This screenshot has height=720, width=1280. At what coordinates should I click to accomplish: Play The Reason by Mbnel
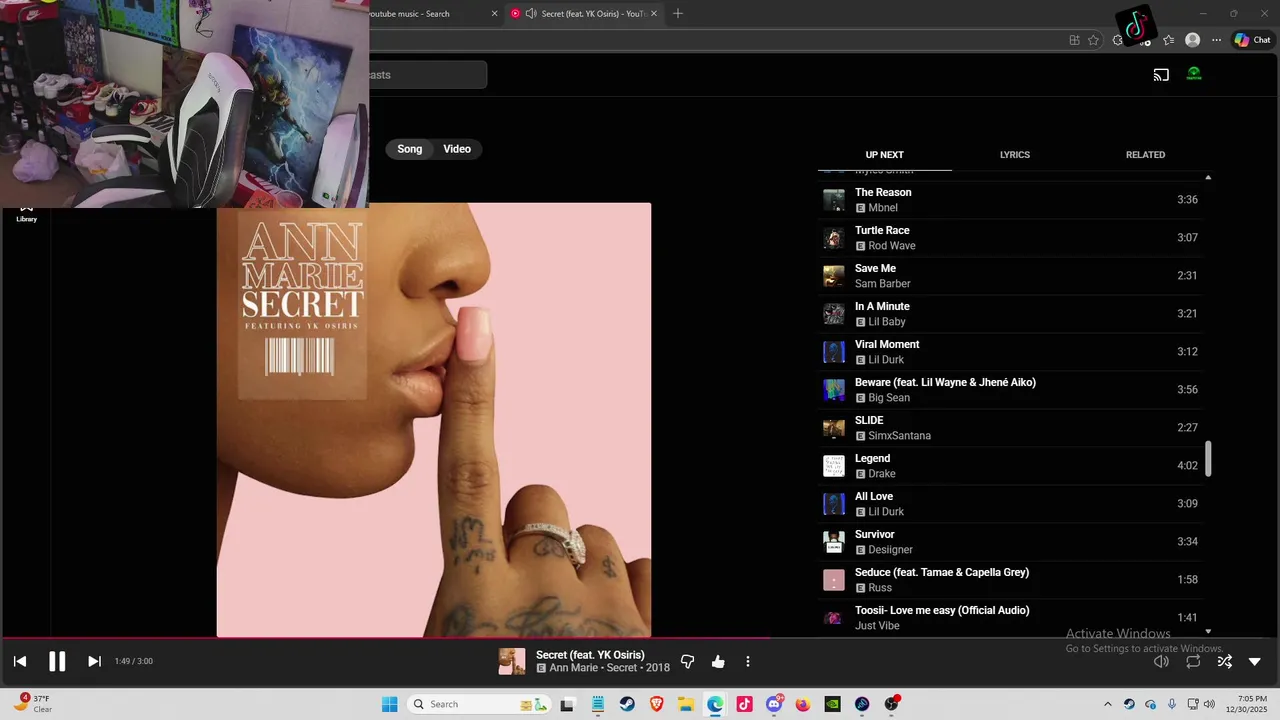click(1010, 200)
